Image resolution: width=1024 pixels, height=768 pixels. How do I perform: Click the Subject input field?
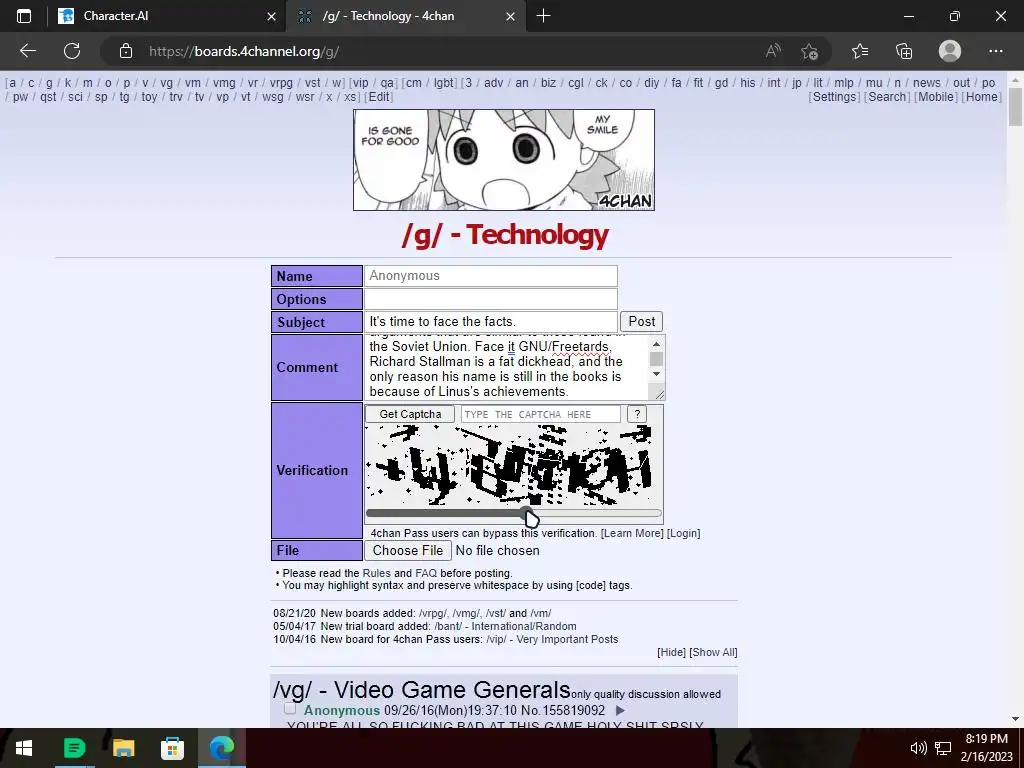click(x=490, y=322)
